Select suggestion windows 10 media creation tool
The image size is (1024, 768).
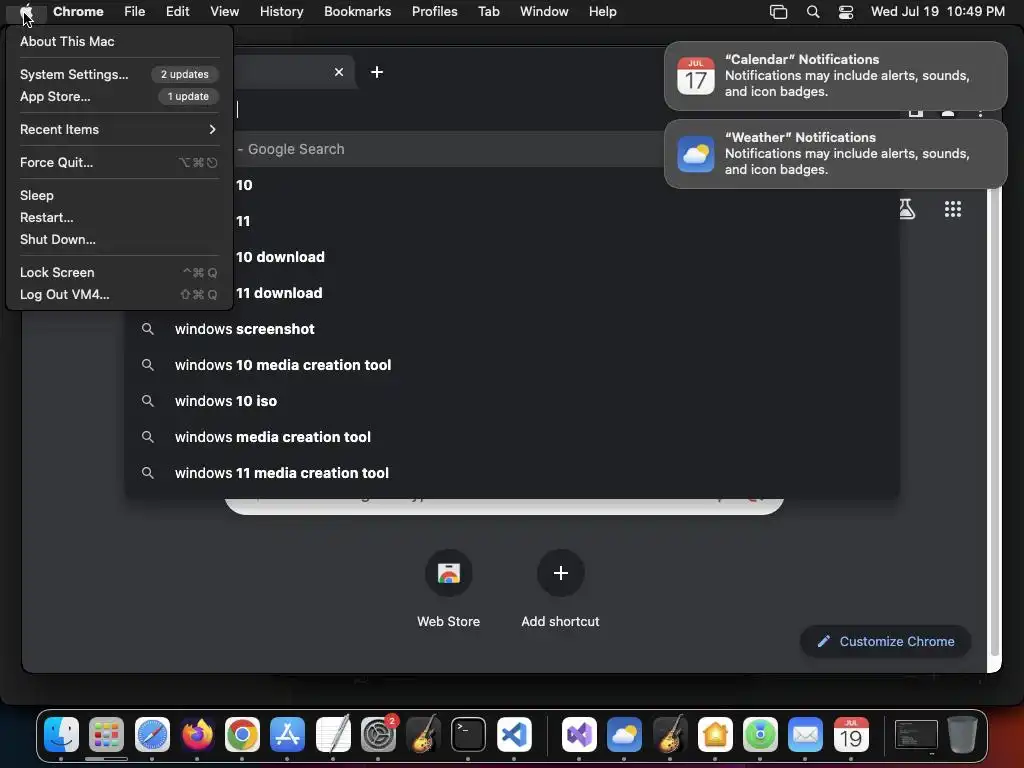[x=512, y=365]
